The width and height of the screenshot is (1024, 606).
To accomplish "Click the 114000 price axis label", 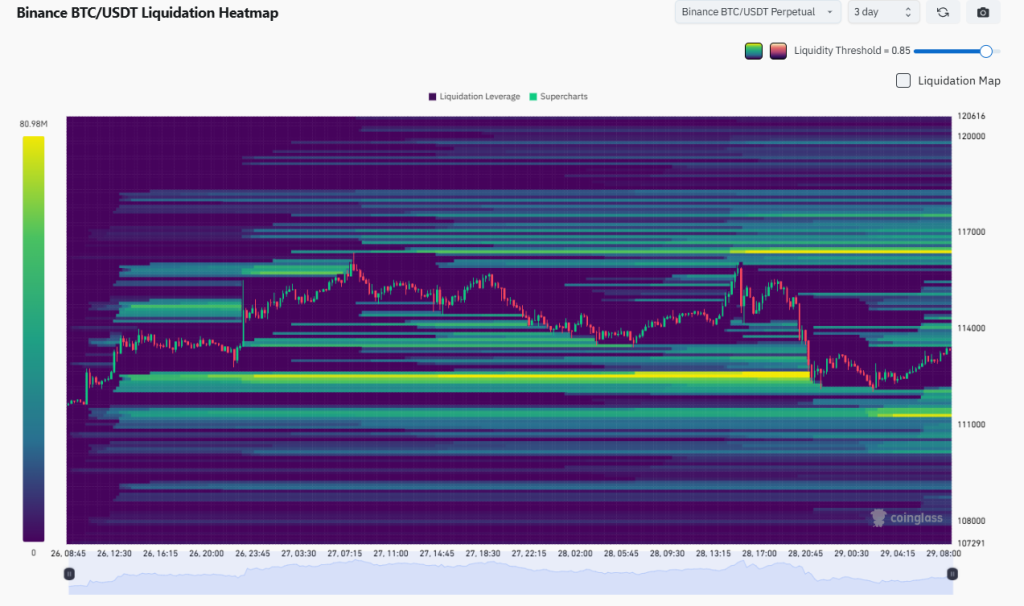I will [971, 328].
